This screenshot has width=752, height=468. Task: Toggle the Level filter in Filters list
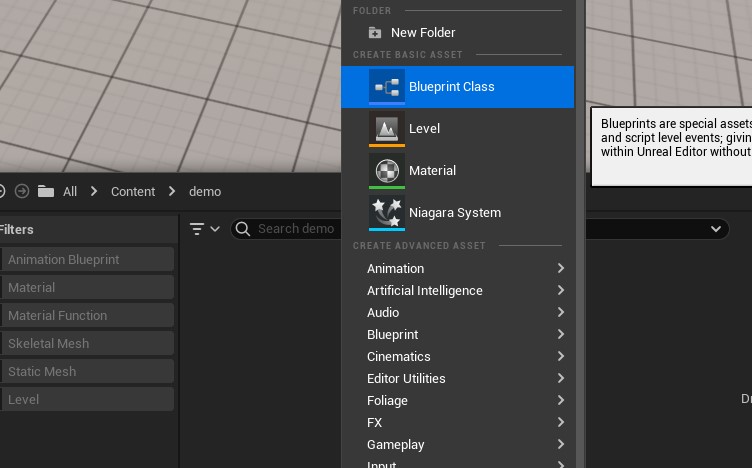[87, 399]
